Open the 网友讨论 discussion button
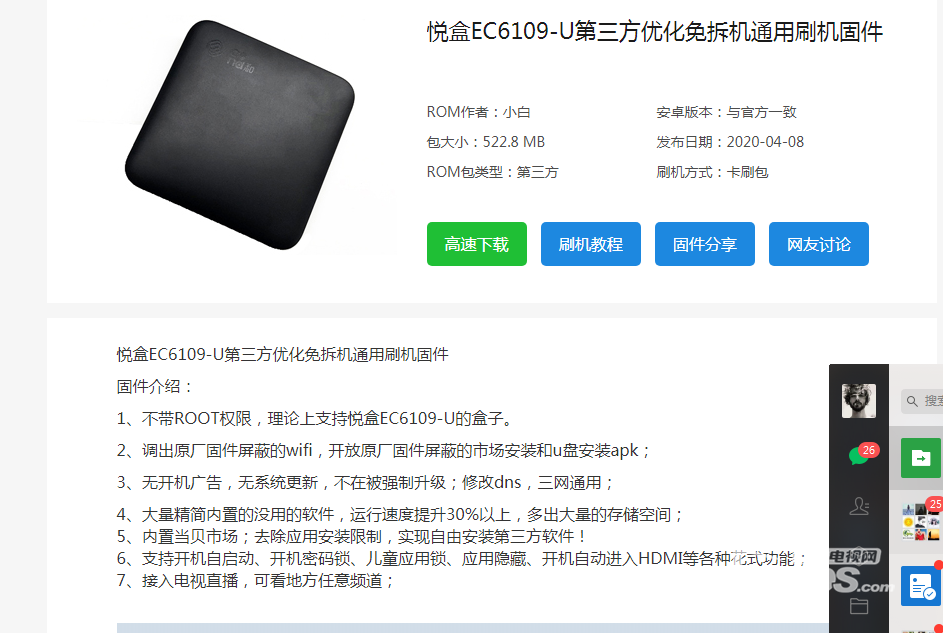 click(819, 244)
